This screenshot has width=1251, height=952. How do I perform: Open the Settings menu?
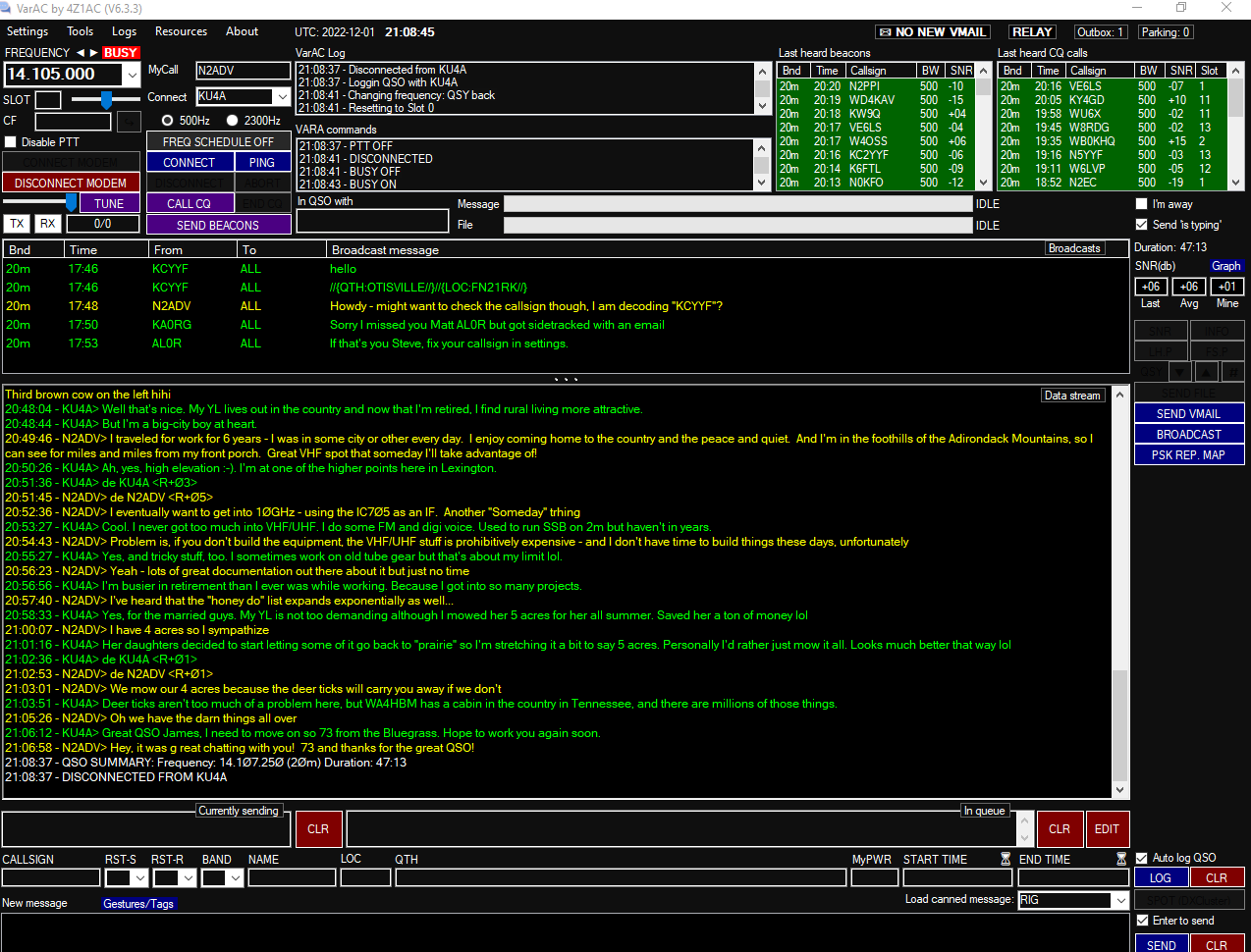(x=27, y=31)
